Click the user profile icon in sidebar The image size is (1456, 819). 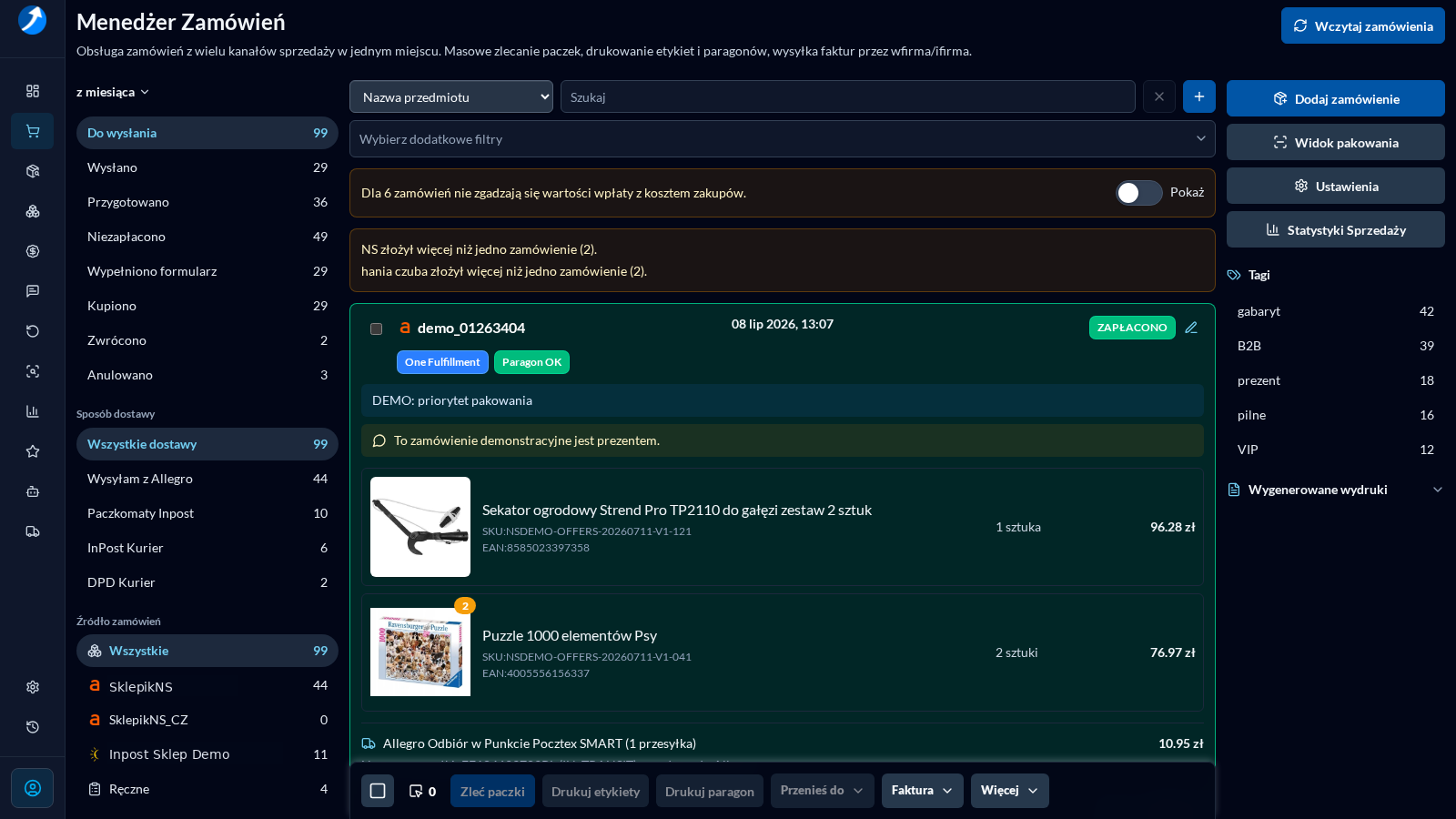(x=33, y=788)
